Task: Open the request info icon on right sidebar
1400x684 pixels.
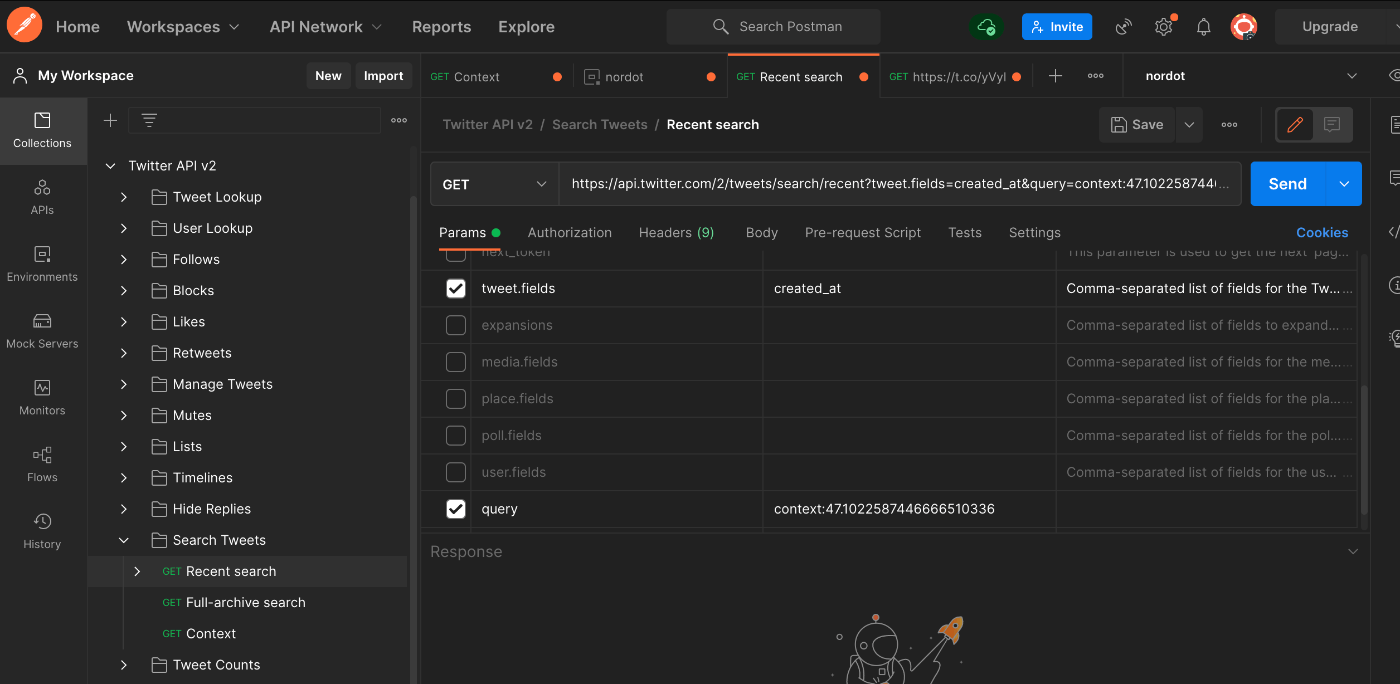Action: [1394, 285]
